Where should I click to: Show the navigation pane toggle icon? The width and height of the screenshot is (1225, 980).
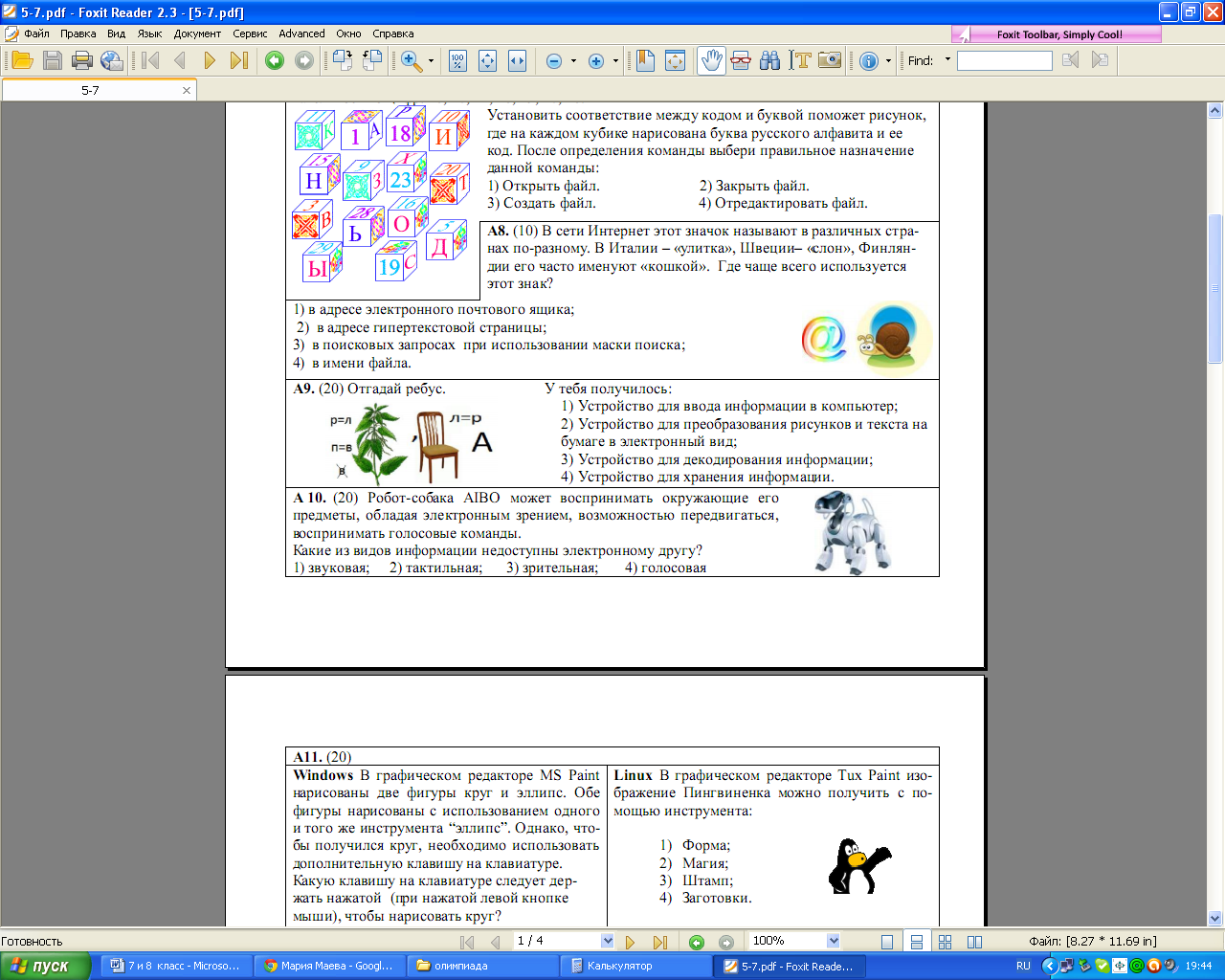point(645,60)
